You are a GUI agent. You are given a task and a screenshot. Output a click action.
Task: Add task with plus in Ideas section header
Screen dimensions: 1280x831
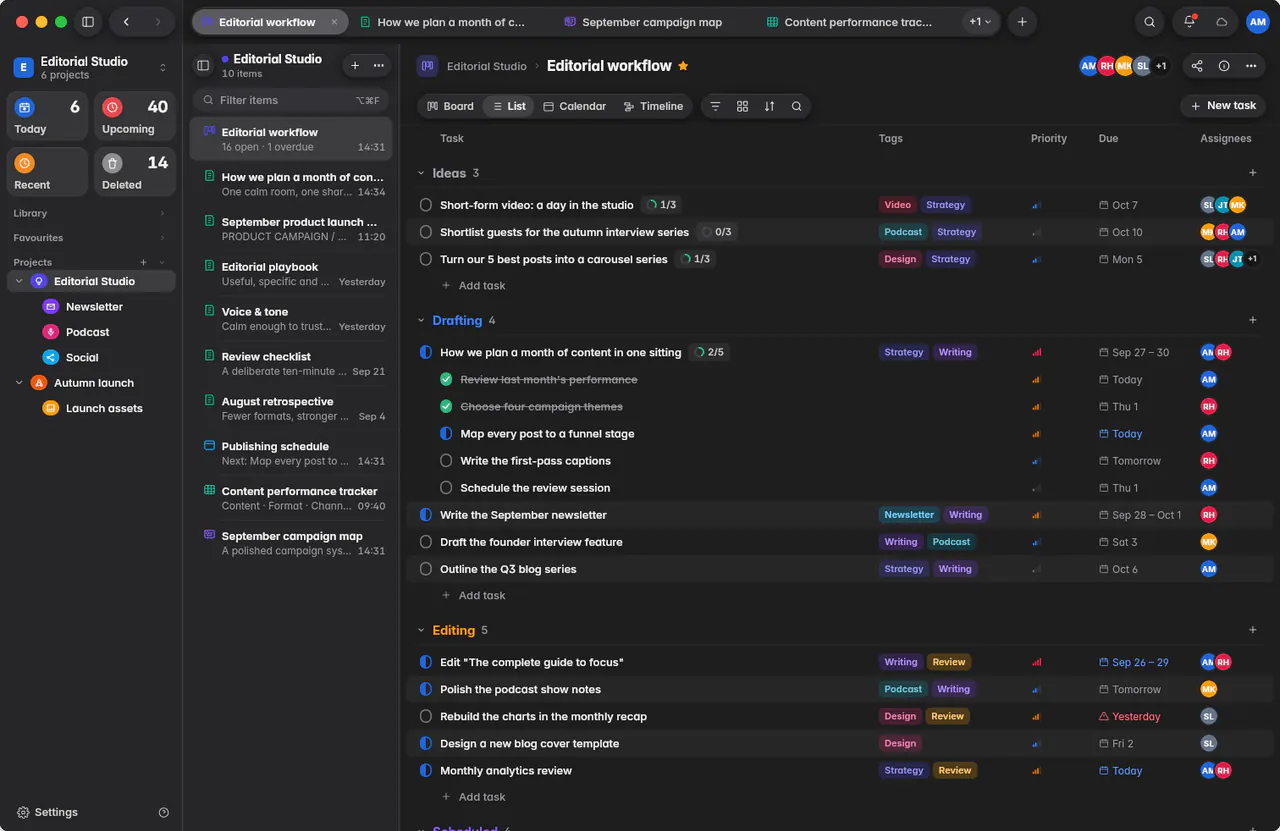tap(1253, 173)
